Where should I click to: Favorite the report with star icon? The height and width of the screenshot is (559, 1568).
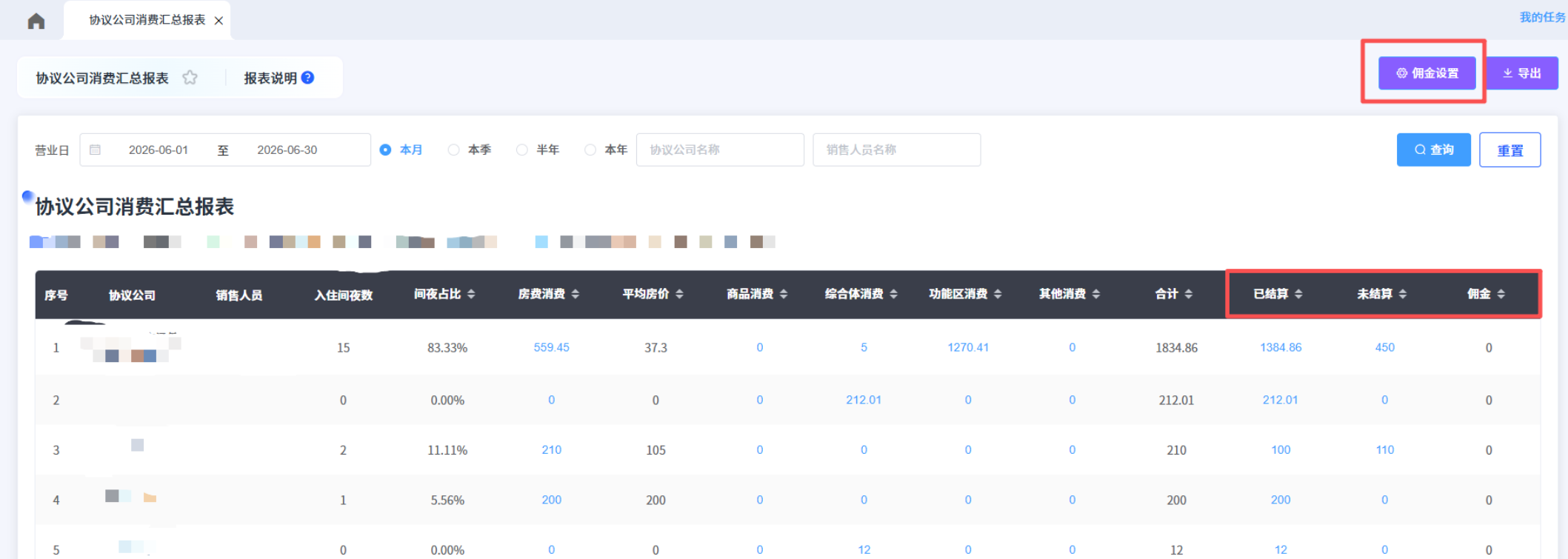(x=190, y=78)
